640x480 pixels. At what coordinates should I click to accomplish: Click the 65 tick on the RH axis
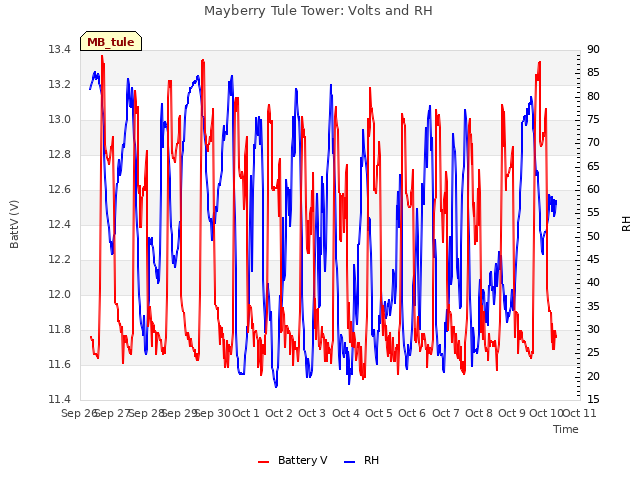[593, 167]
